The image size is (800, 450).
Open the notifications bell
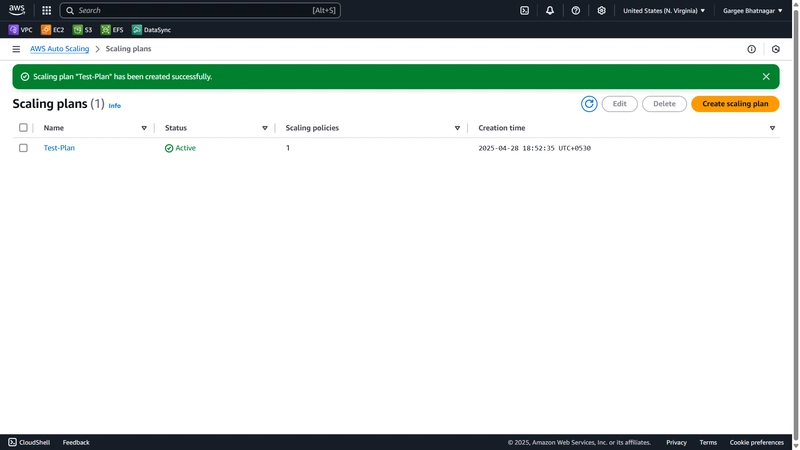(549, 10)
